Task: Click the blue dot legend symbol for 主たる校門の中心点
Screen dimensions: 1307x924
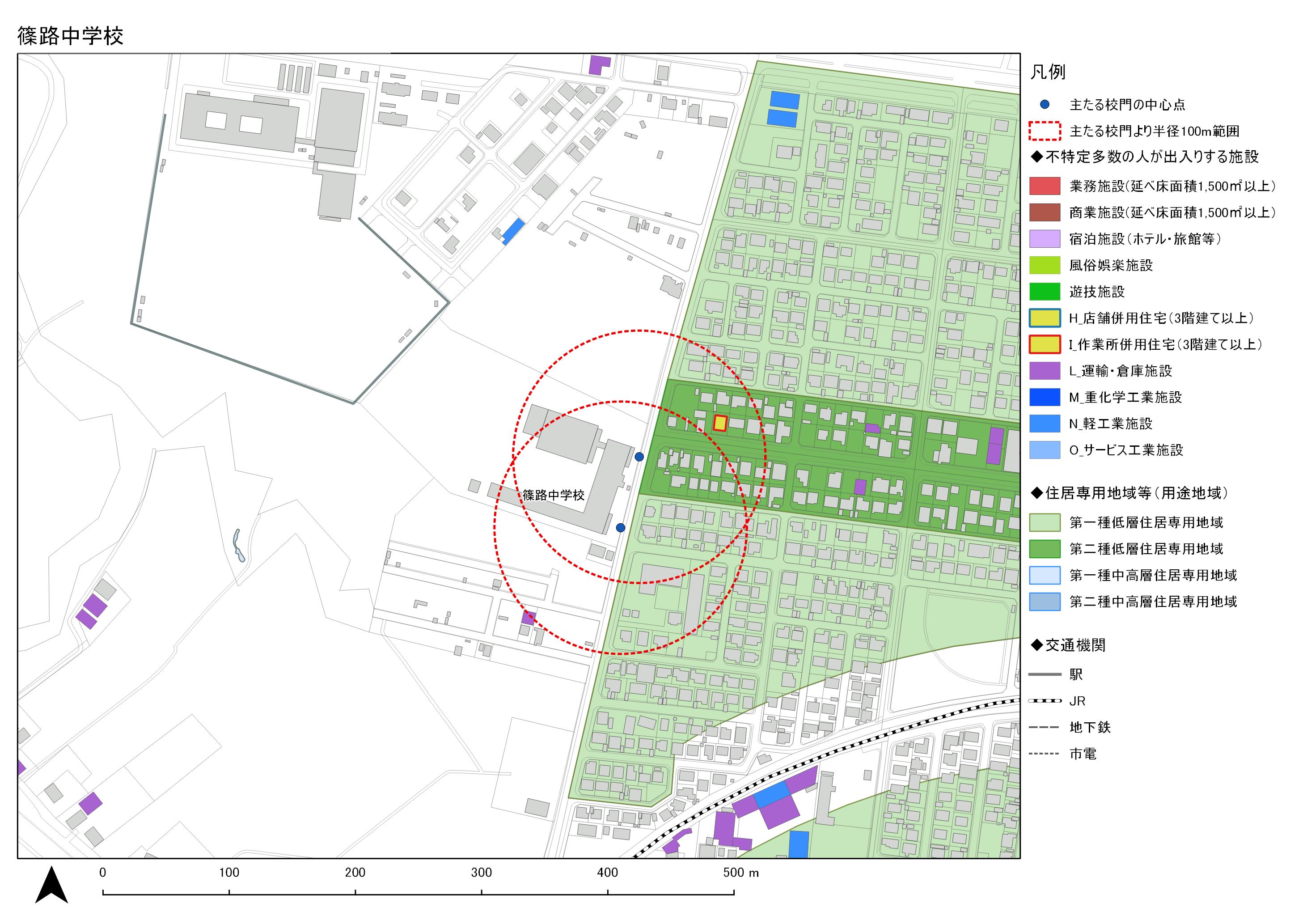Action: point(1045,105)
